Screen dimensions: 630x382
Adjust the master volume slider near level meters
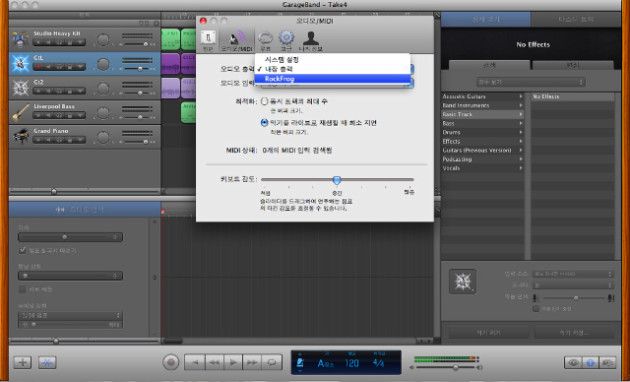(x=455, y=367)
